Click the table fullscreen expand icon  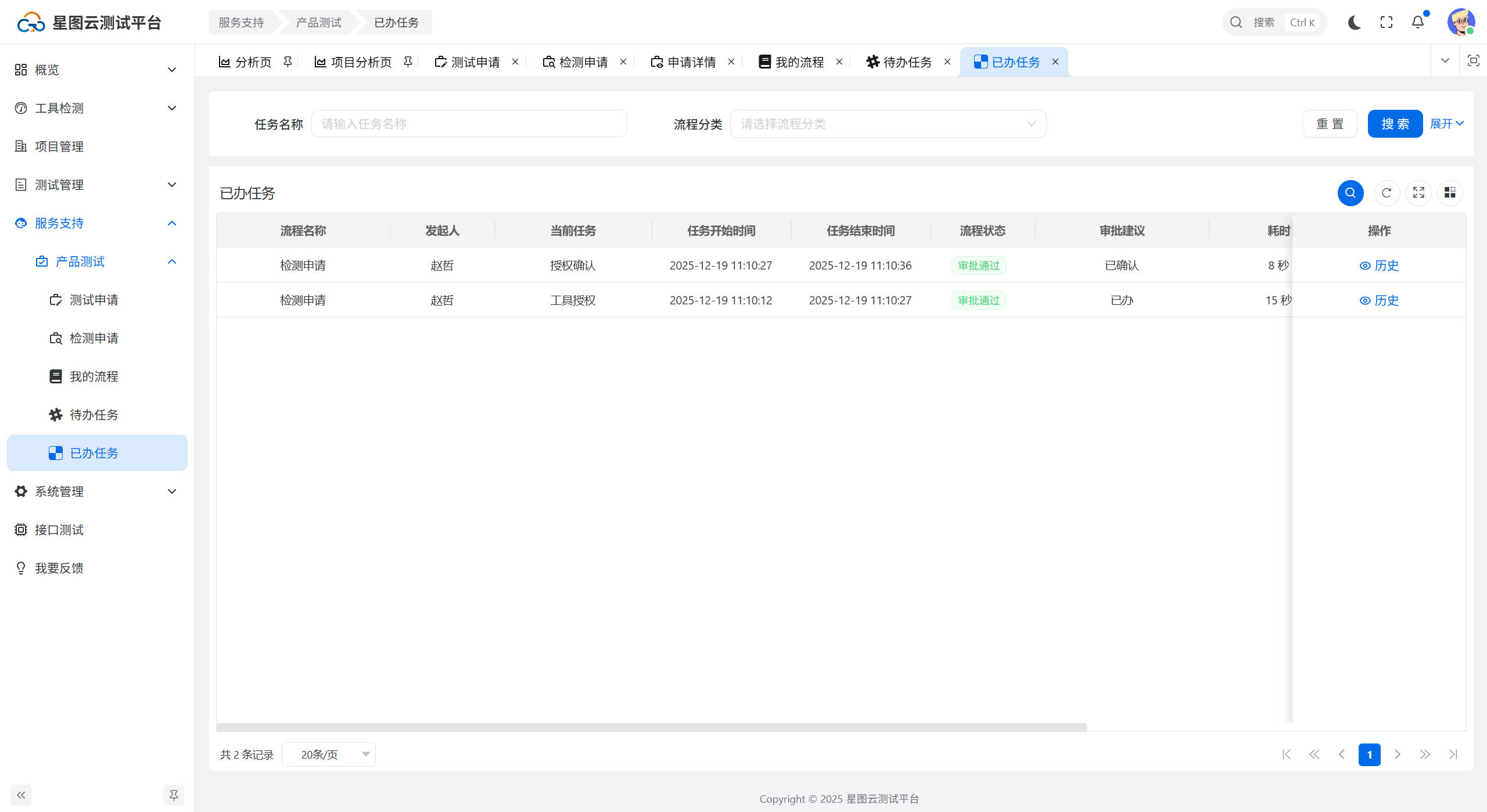click(x=1418, y=193)
